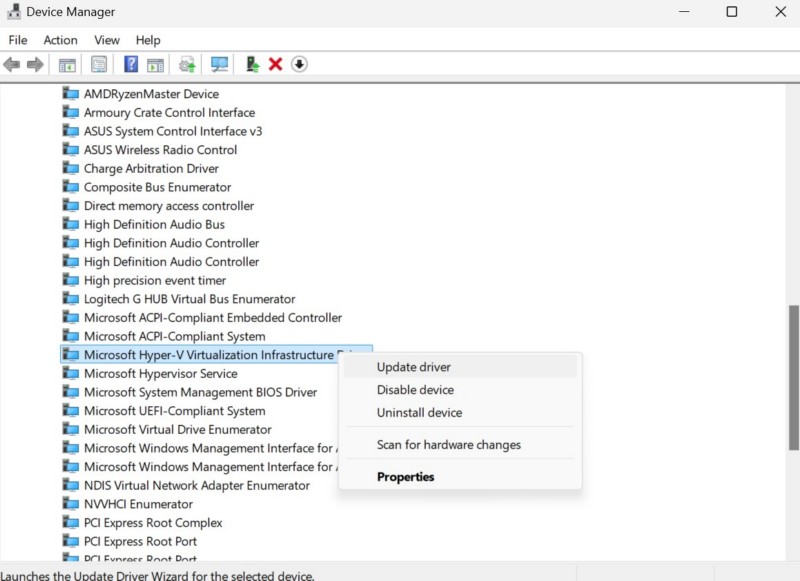
Task: Click the Disable device down-arrow icon
Action: click(299, 65)
